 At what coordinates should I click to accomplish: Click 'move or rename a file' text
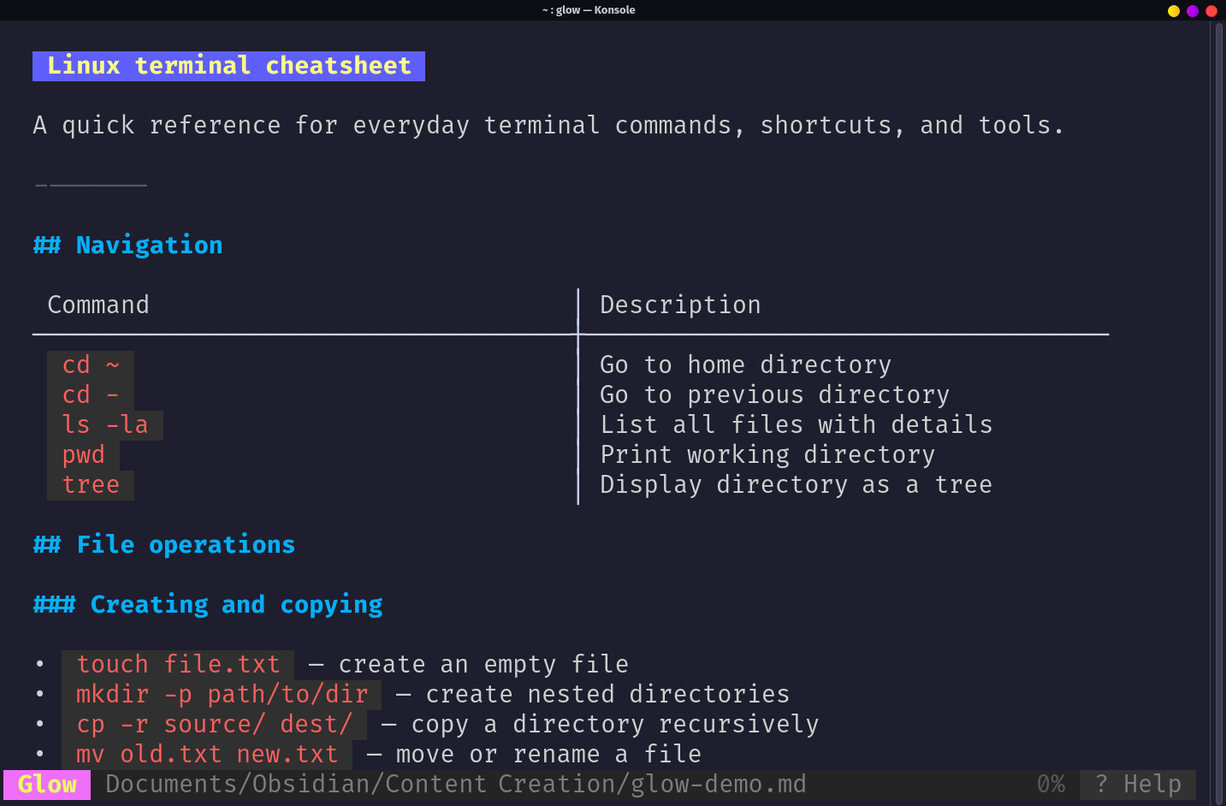point(548,754)
